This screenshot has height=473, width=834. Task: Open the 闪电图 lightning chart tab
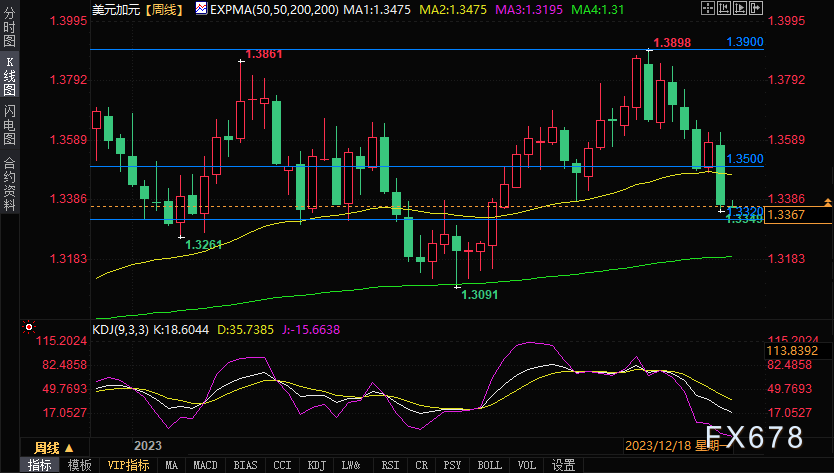pyautogui.click(x=9, y=125)
